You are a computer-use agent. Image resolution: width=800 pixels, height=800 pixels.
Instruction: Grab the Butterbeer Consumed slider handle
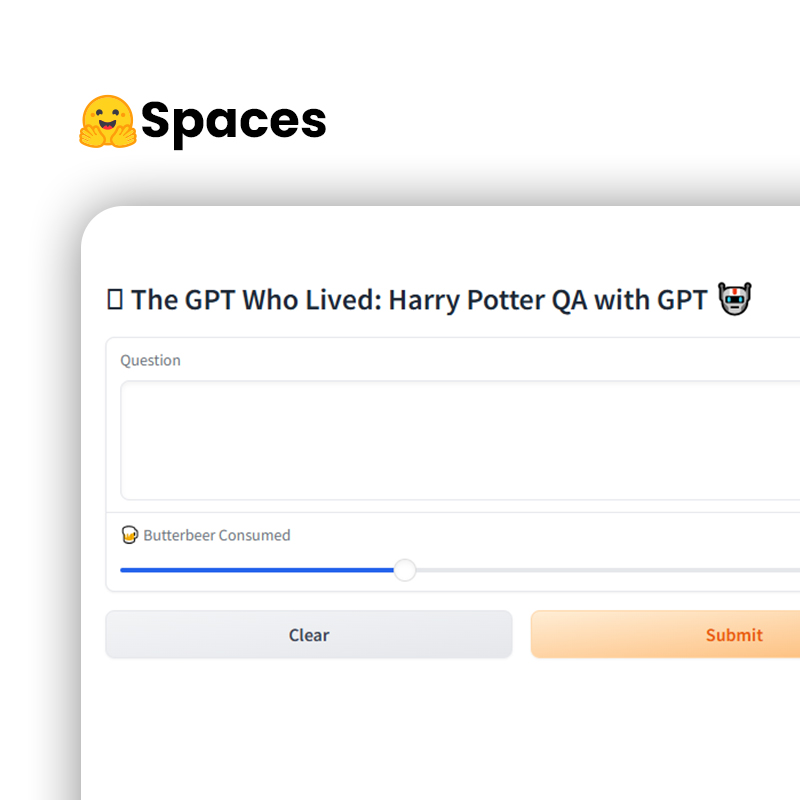[x=405, y=570]
